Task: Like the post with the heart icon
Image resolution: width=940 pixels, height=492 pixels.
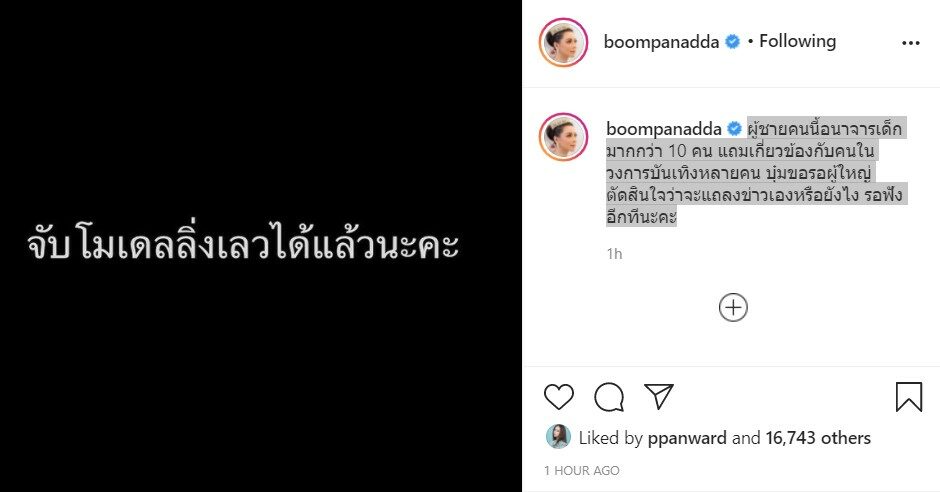Action: pos(559,397)
